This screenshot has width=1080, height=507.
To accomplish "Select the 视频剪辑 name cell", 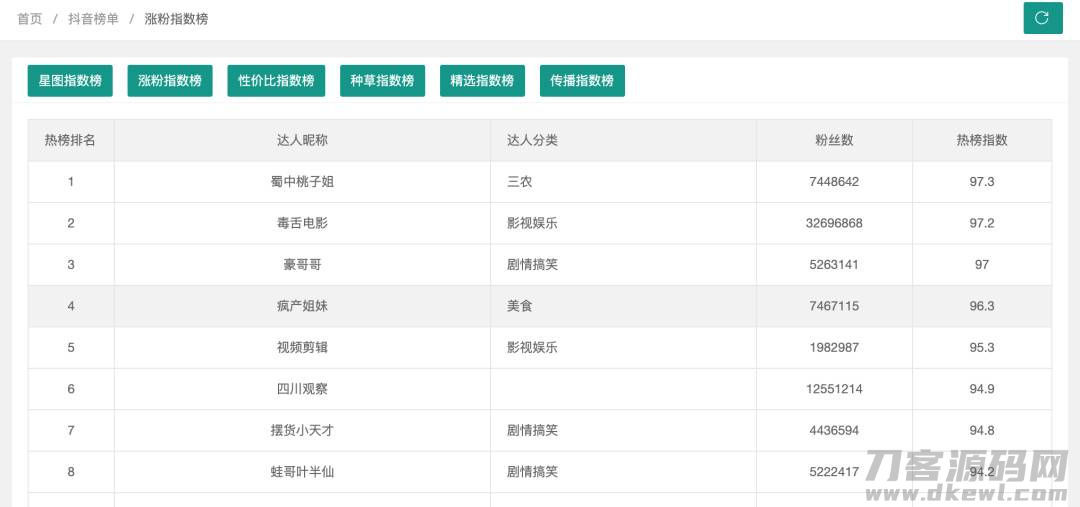I will 302,347.
